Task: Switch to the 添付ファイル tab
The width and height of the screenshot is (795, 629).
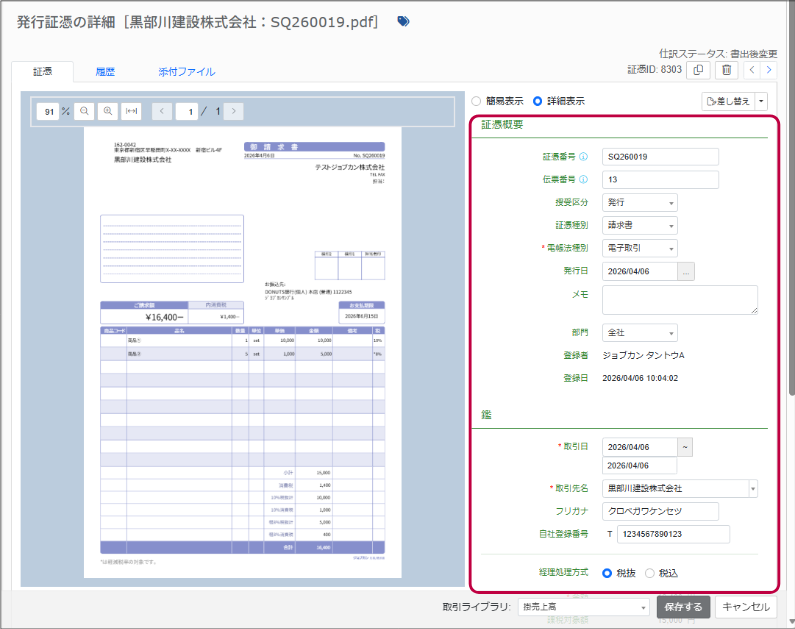Action: [187, 72]
